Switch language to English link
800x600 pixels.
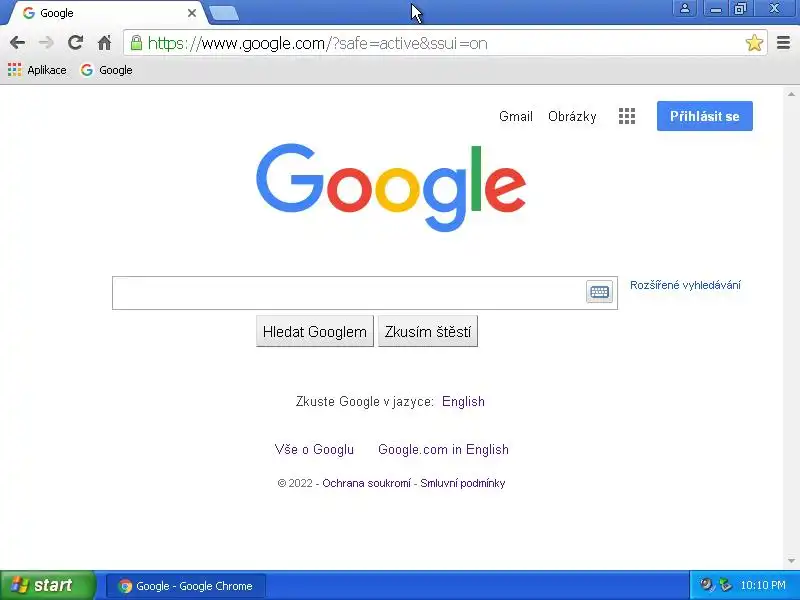click(463, 402)
